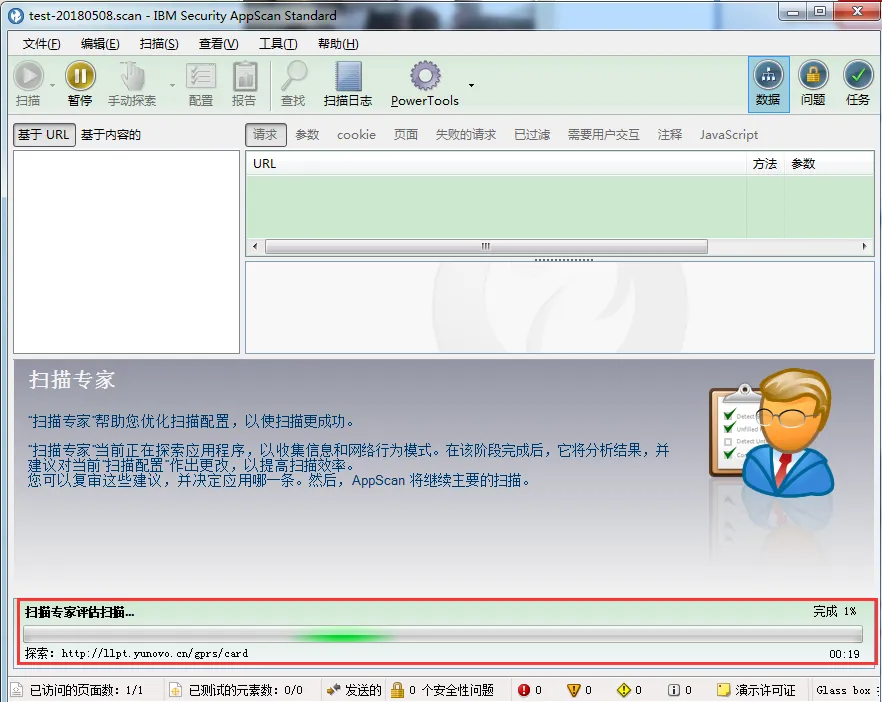Click the 已测试的元素数 icon in status bar
The height and width of the screenshot is (702, 882).
coord(176,690)
